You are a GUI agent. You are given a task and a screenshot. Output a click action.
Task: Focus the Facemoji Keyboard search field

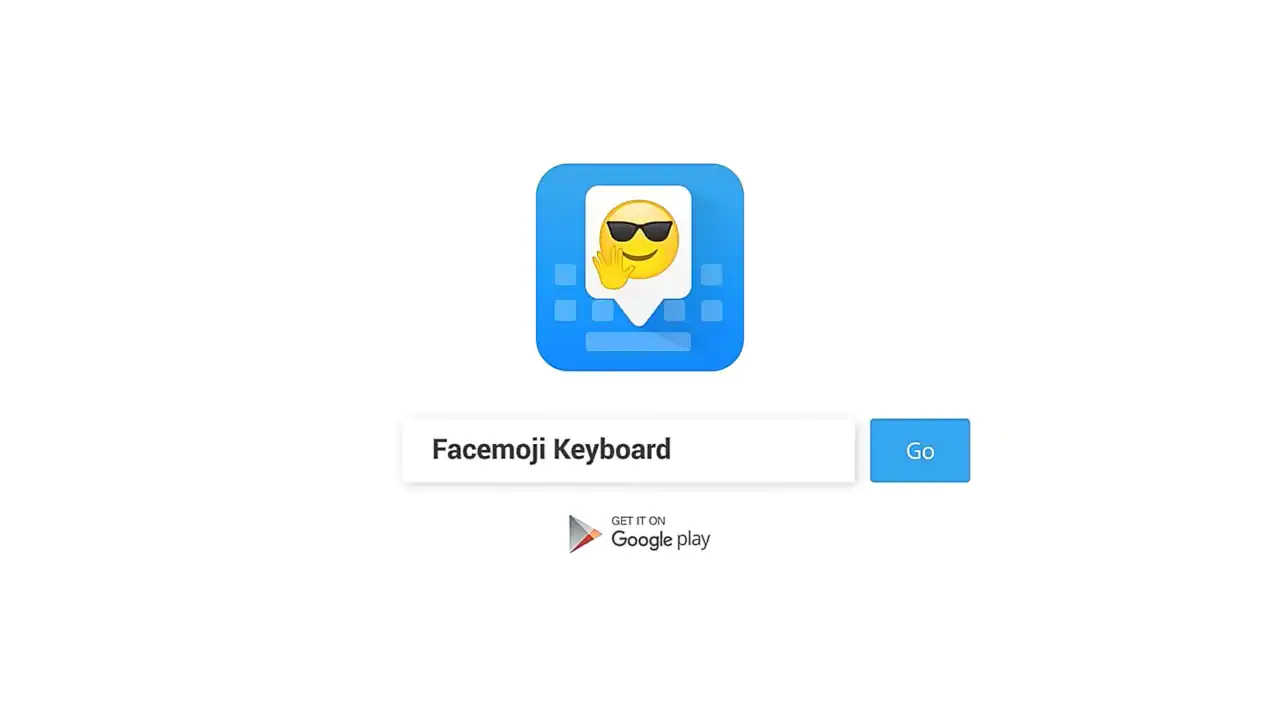(628, 450)
